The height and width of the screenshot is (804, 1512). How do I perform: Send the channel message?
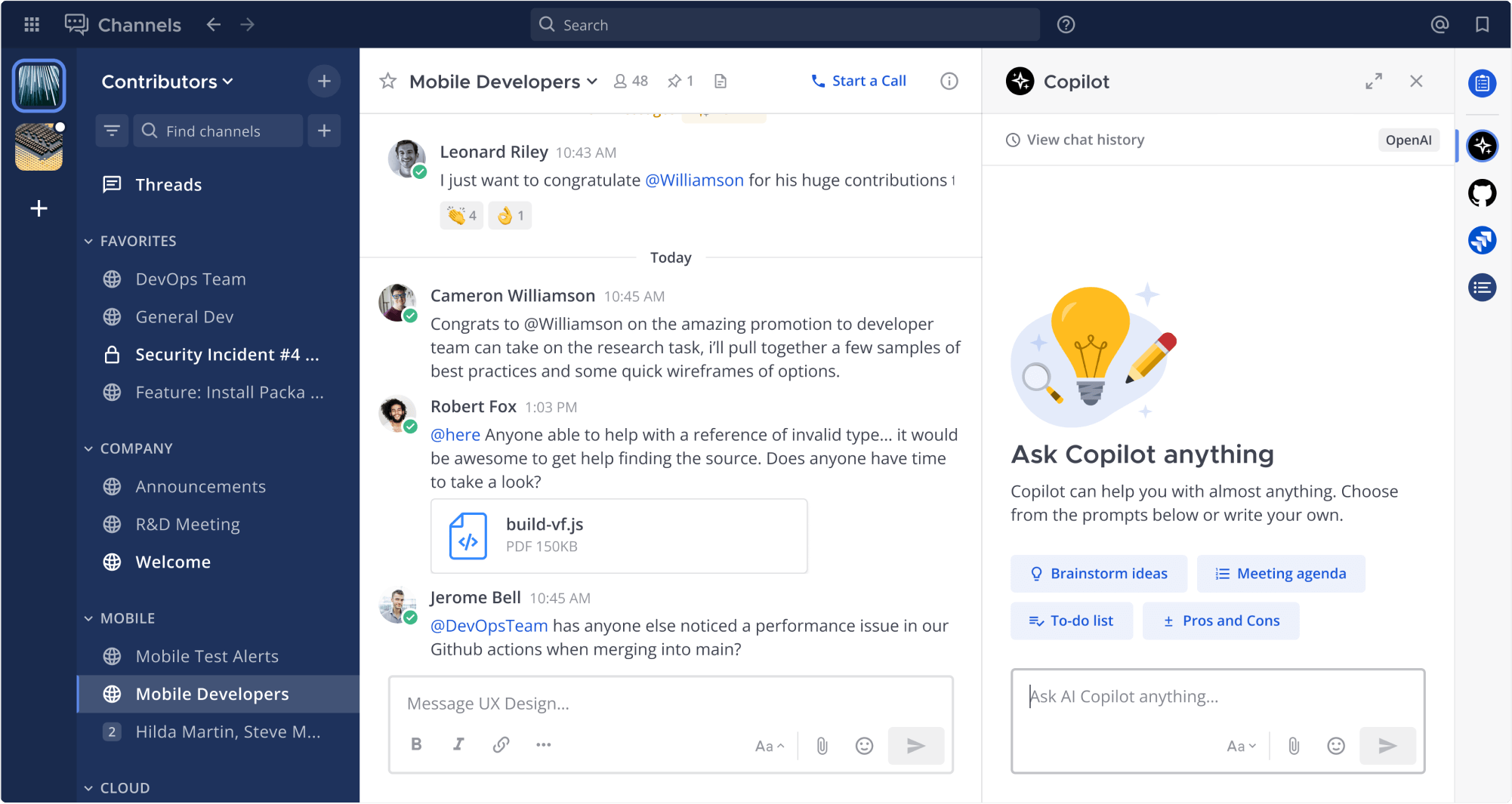click(x=916, y=746)
